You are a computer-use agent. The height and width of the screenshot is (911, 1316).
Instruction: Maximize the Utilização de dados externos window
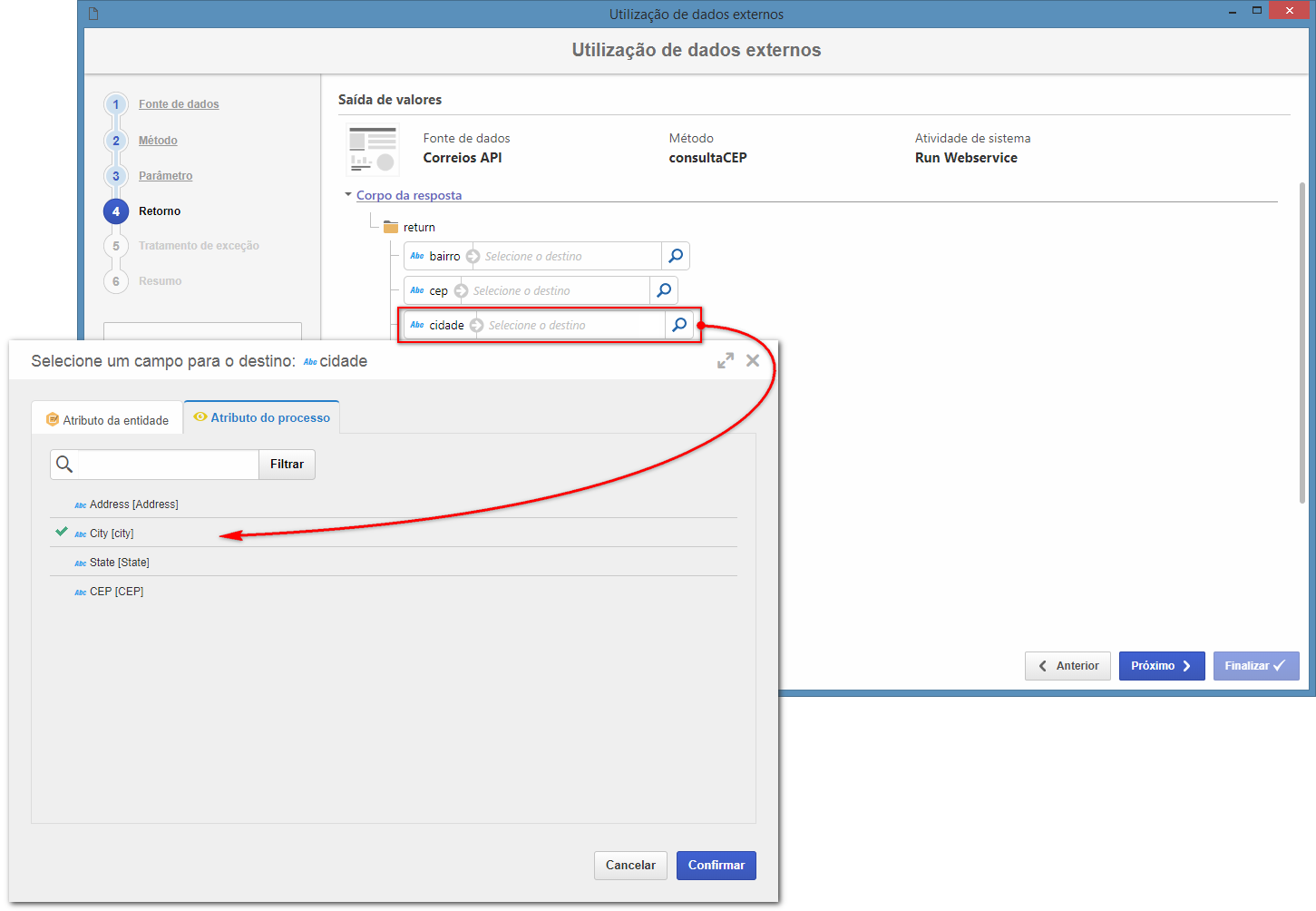point(1257,11)
